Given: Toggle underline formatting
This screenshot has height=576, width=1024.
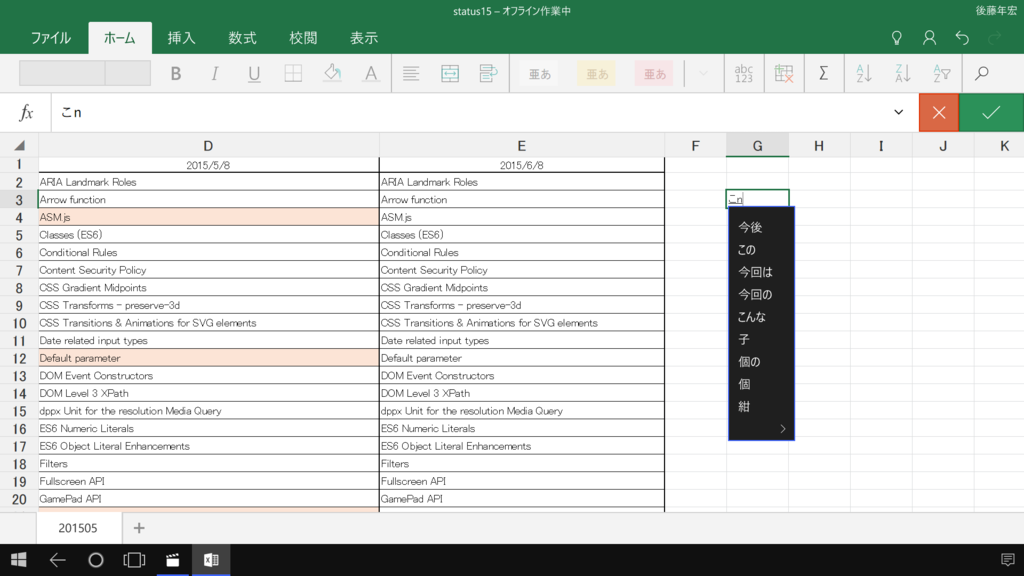Looking at the screenshot, I should (x=254, y=73).
